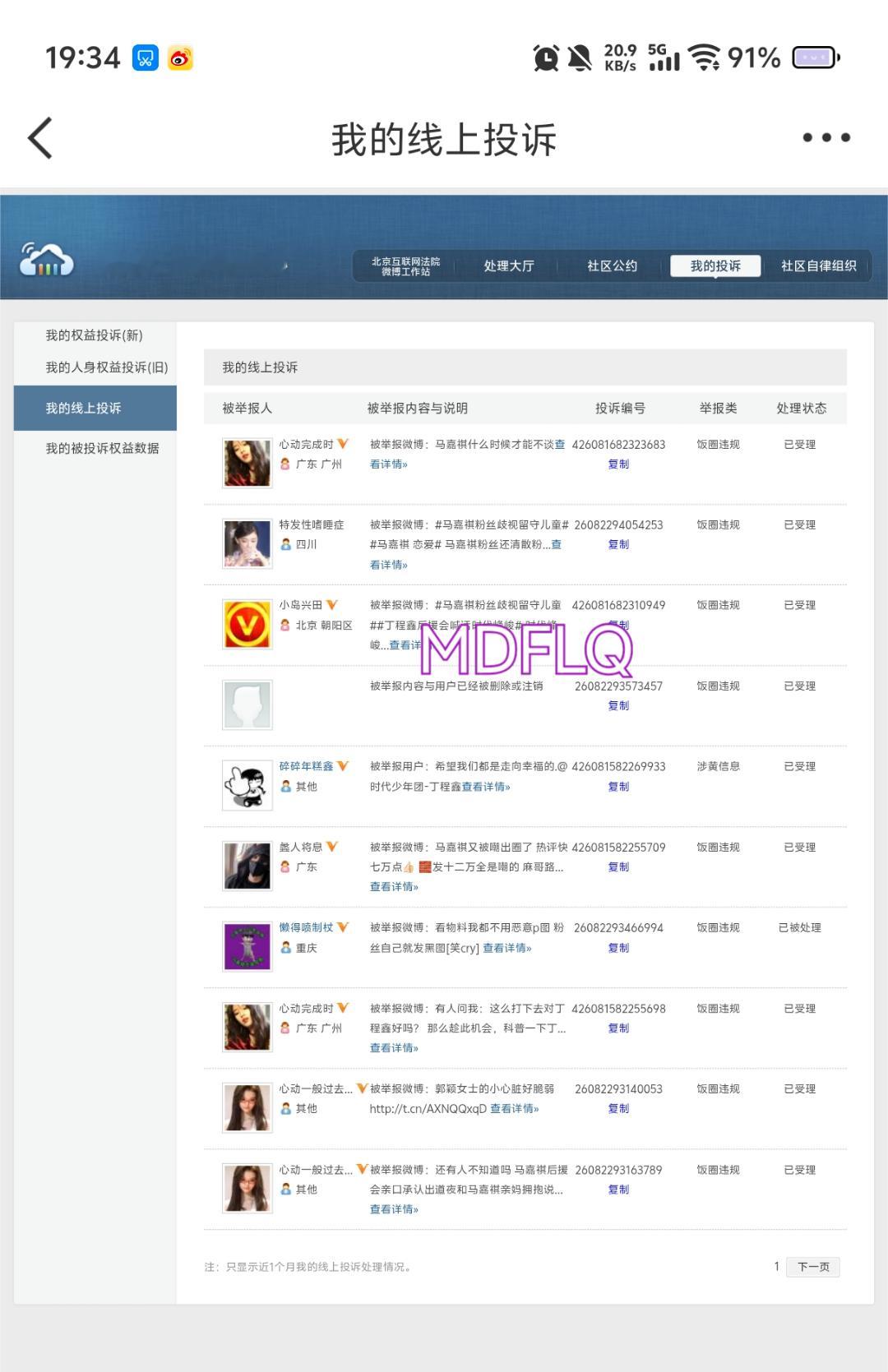Open masked avatar of 羞人将息
888x1372 pixels.
247,866
